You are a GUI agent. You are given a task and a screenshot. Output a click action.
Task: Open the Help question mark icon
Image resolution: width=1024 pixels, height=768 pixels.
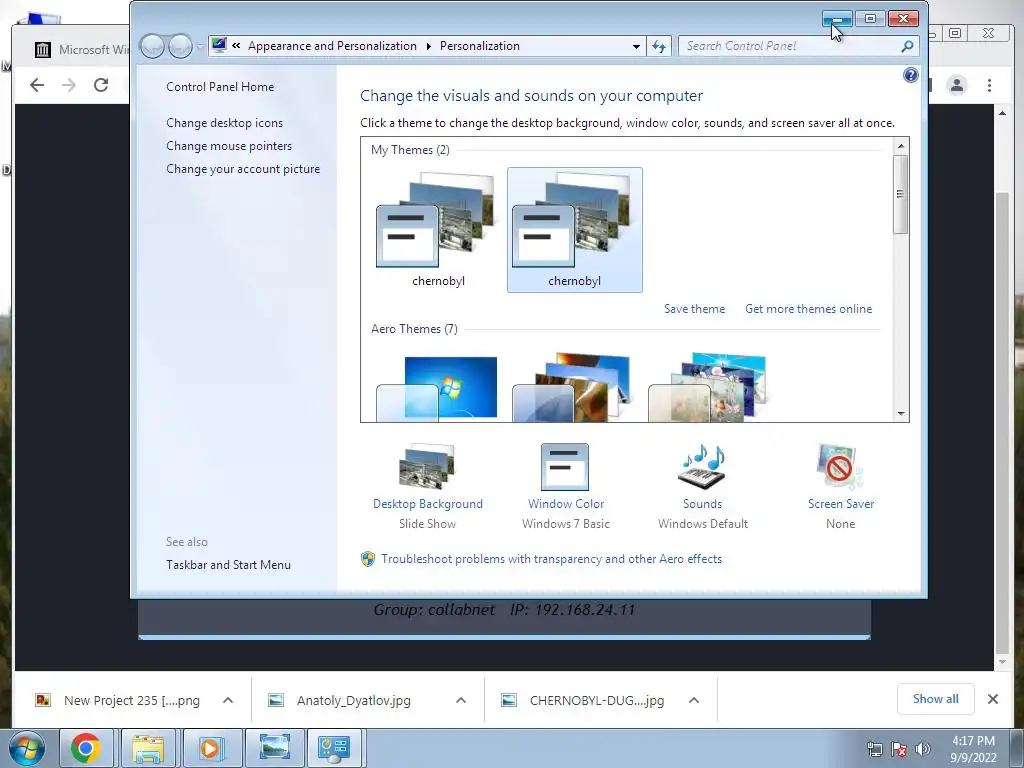(910, 75)
